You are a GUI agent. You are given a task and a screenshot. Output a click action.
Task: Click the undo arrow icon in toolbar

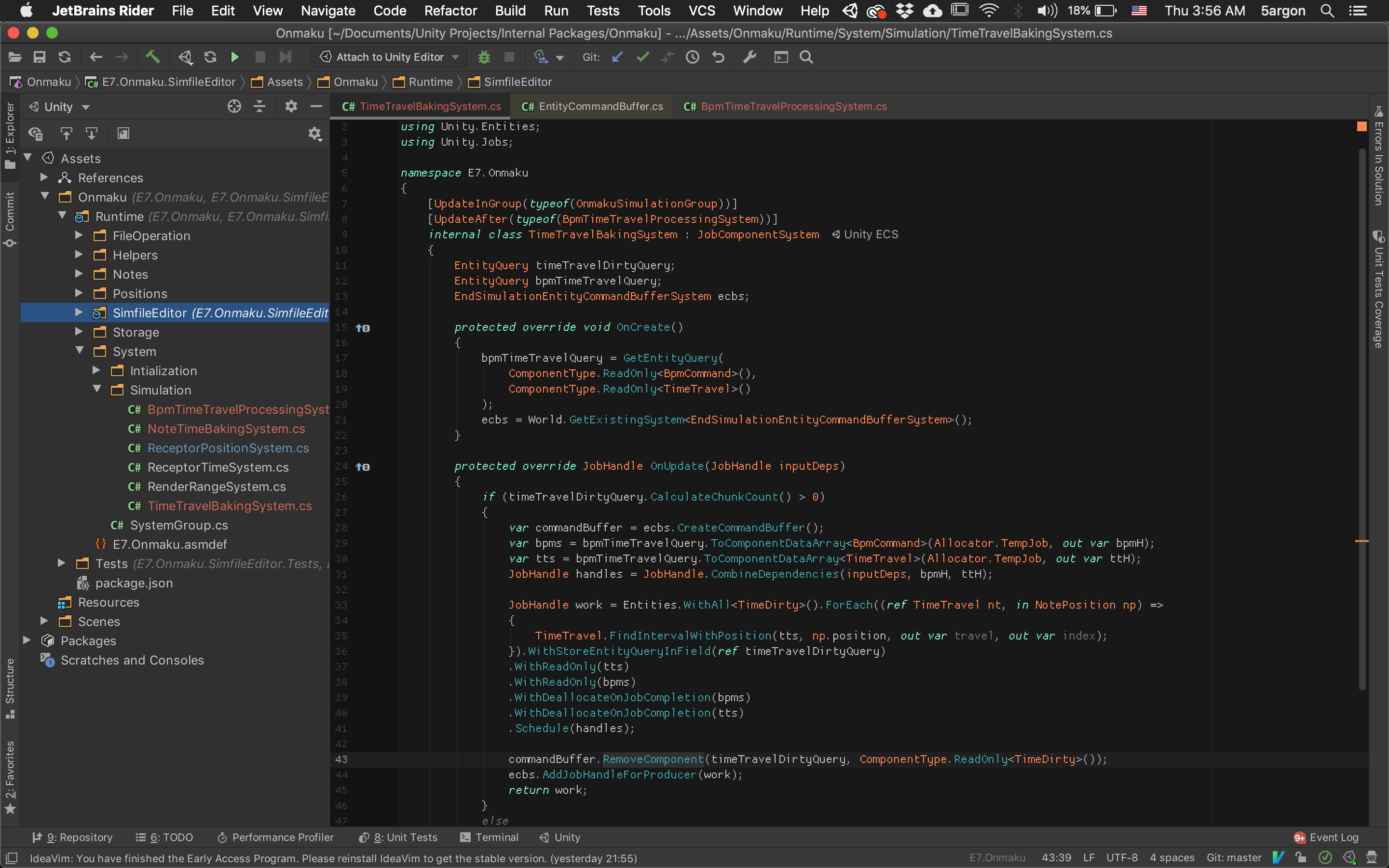tap(718, 57)
